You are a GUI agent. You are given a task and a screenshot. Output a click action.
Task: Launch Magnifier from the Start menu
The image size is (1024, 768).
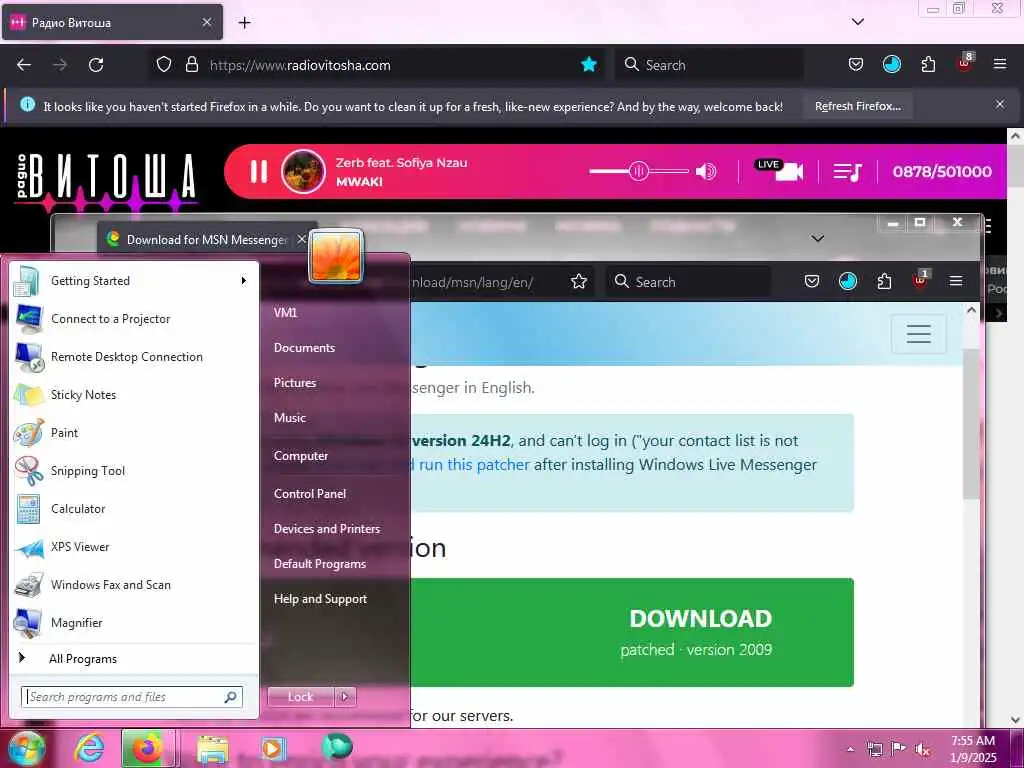135,622
